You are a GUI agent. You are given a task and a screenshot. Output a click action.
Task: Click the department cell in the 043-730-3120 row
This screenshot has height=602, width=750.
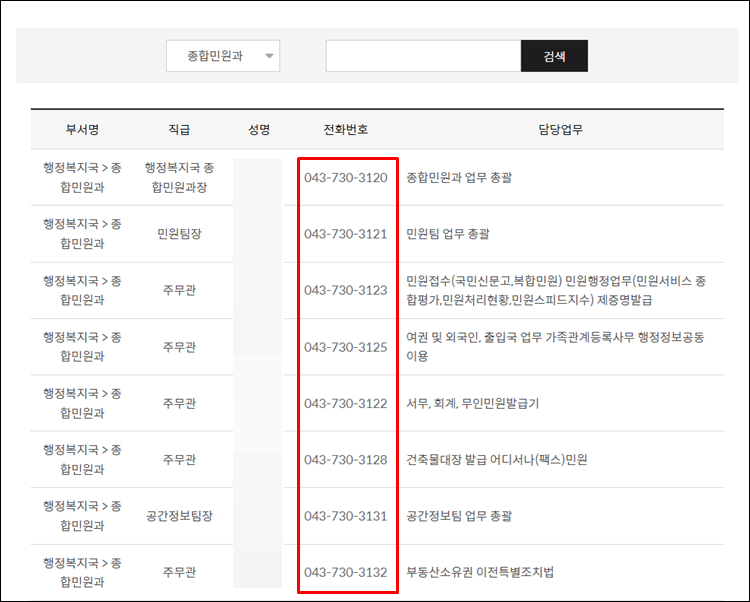pyautogui.click(x=82, y=177)
